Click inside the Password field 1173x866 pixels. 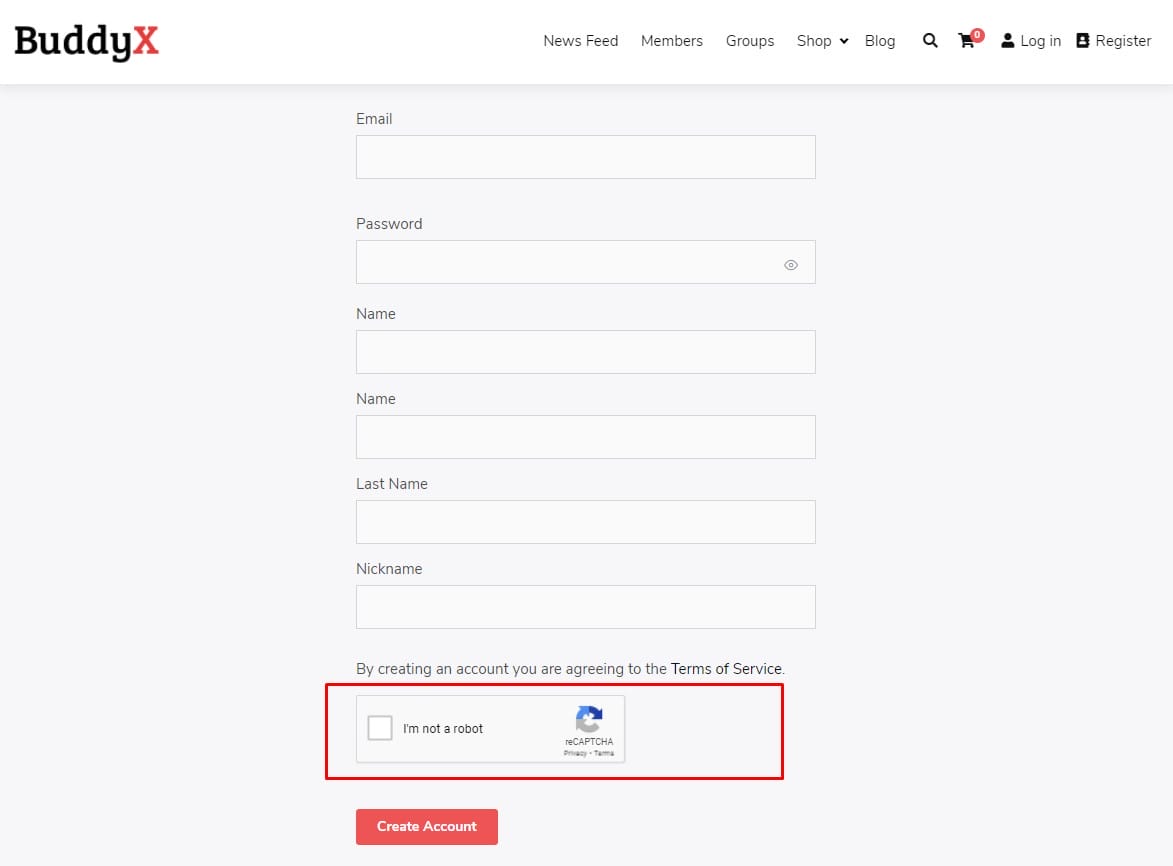pos(565,262)
